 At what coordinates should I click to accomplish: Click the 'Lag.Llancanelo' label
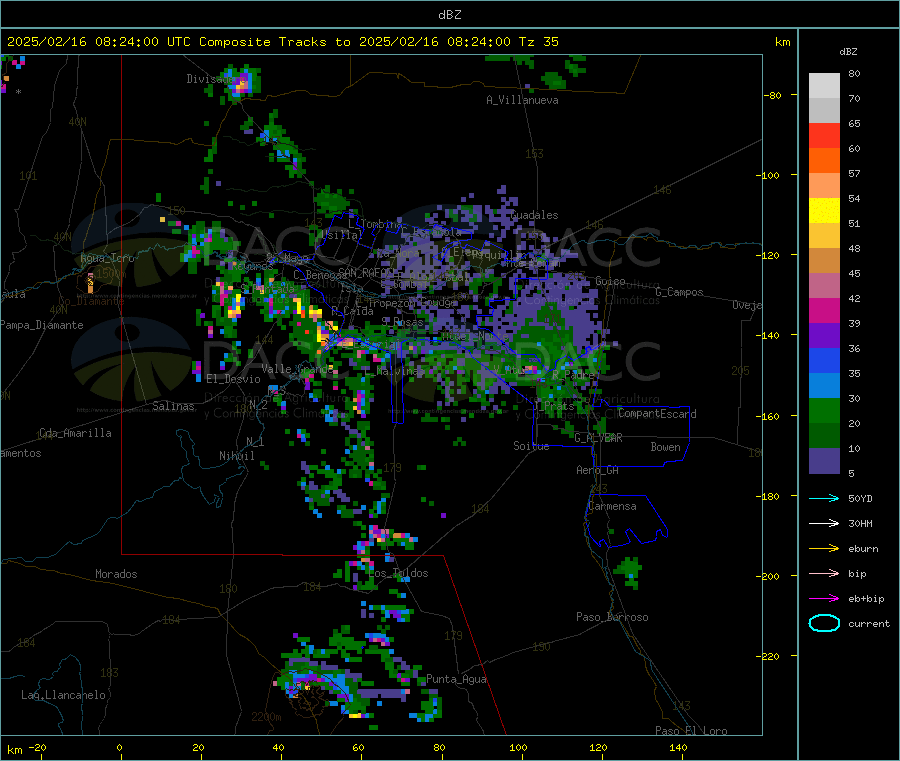(64, 695)
